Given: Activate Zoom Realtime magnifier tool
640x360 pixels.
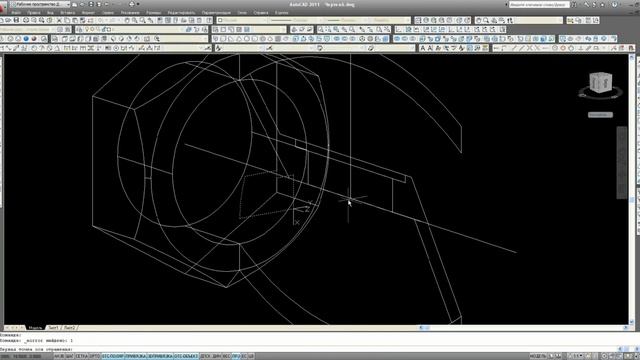Looking at the screenshot, I should coord(135,20).
